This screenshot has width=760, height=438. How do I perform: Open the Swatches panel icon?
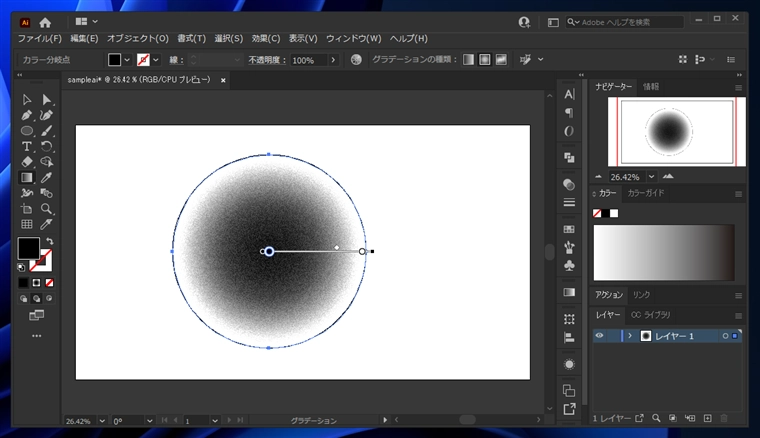[569, 229]
